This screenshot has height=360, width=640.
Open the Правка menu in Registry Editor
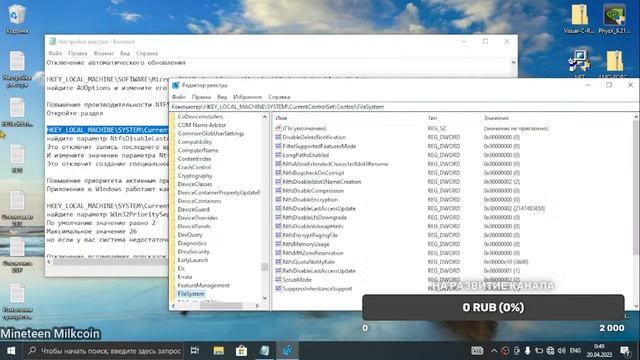(x=201, y=97)
